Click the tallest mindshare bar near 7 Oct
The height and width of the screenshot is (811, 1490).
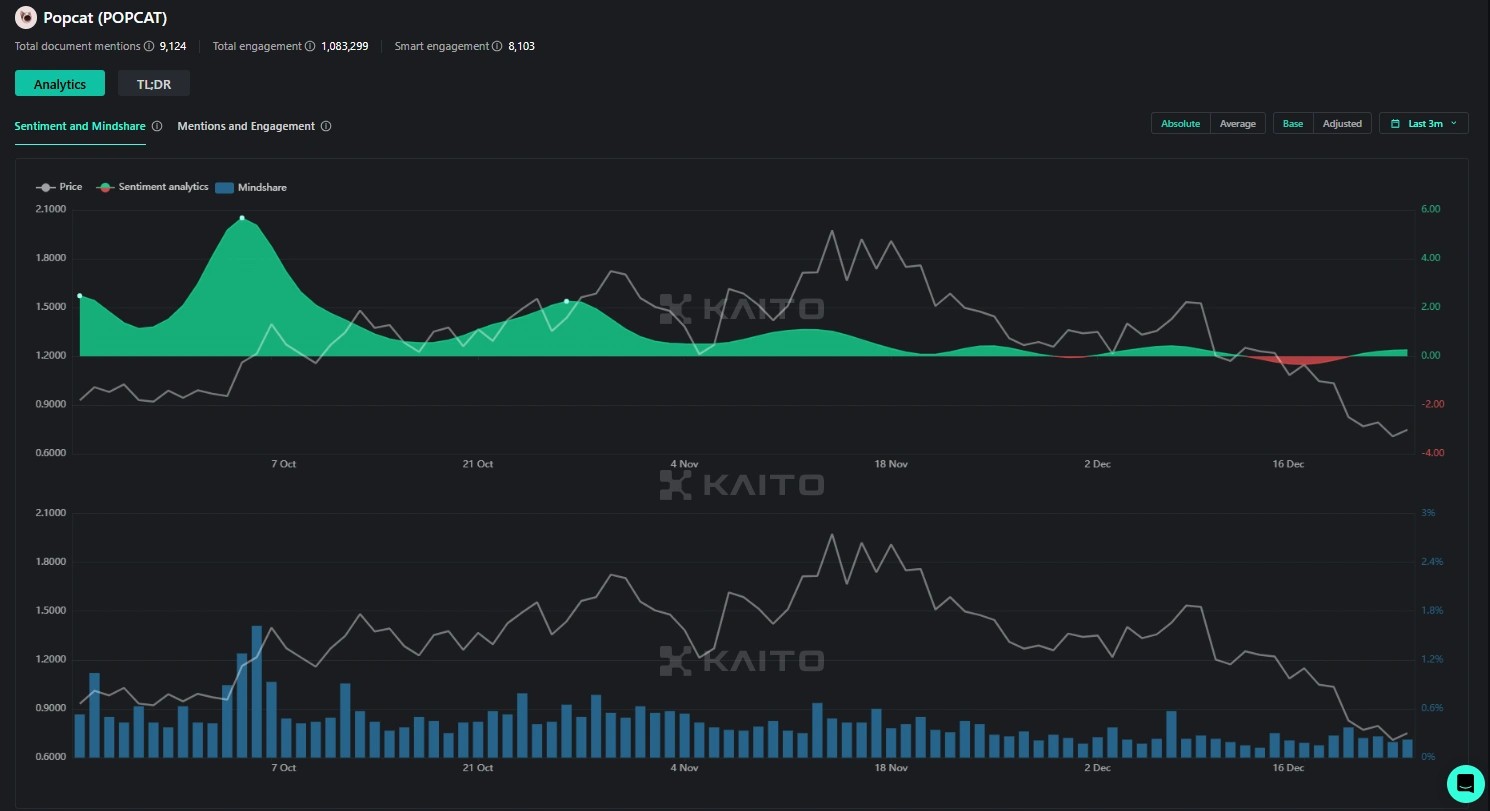coord(257,691)
